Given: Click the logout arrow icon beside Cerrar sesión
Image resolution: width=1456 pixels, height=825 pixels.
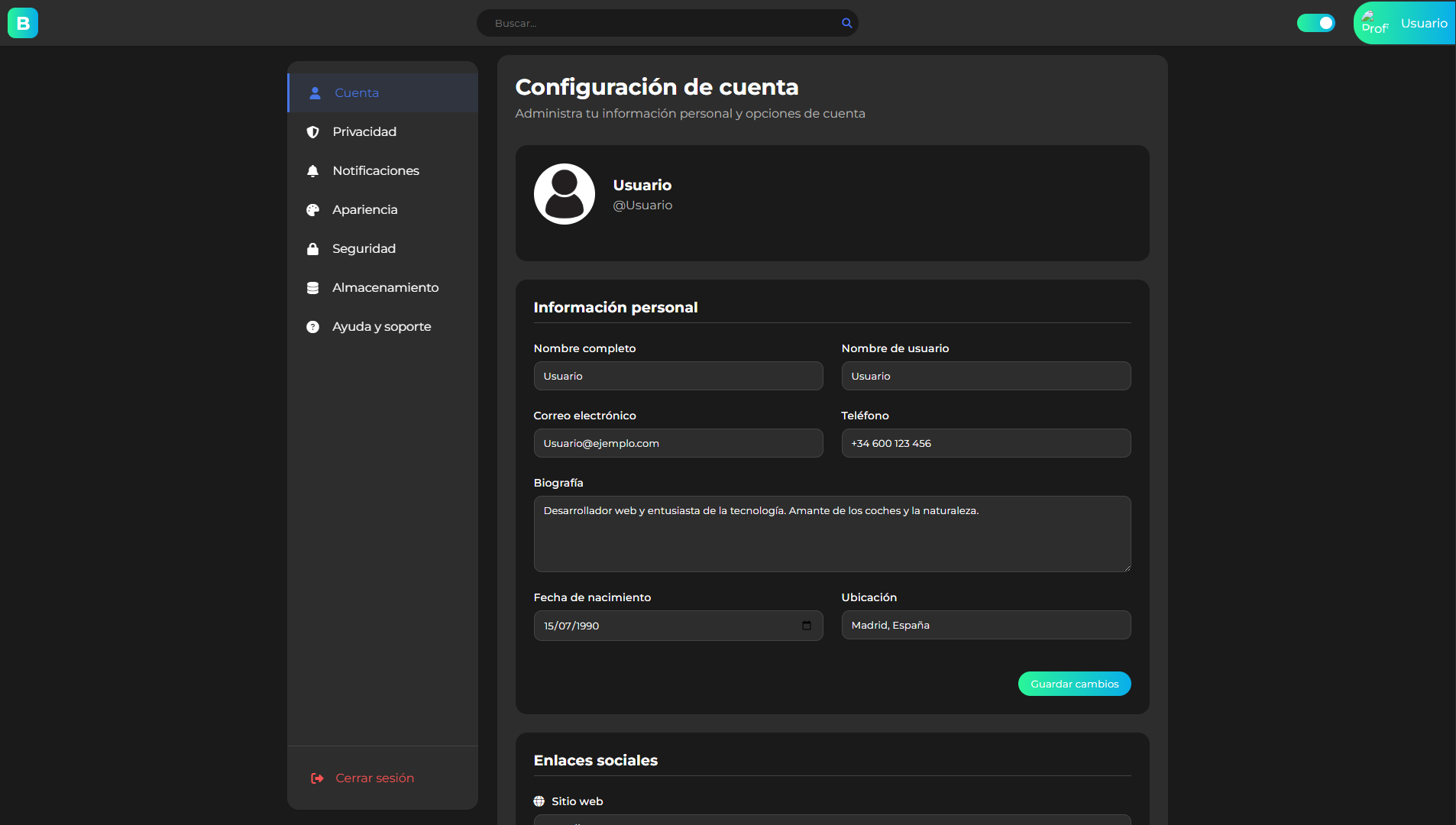Looking at the screenshot, I should tap(317, 778).
